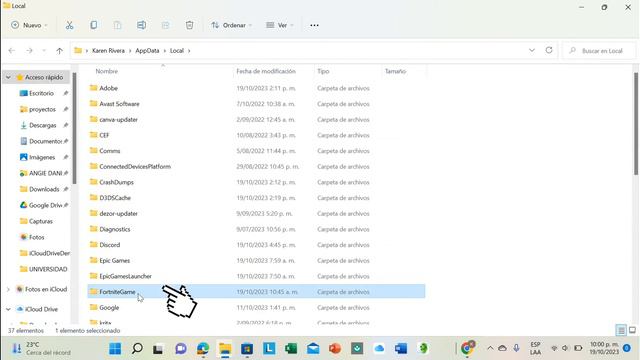Select Imágenes in quick access
640x360 pixels.
point(42,157)
